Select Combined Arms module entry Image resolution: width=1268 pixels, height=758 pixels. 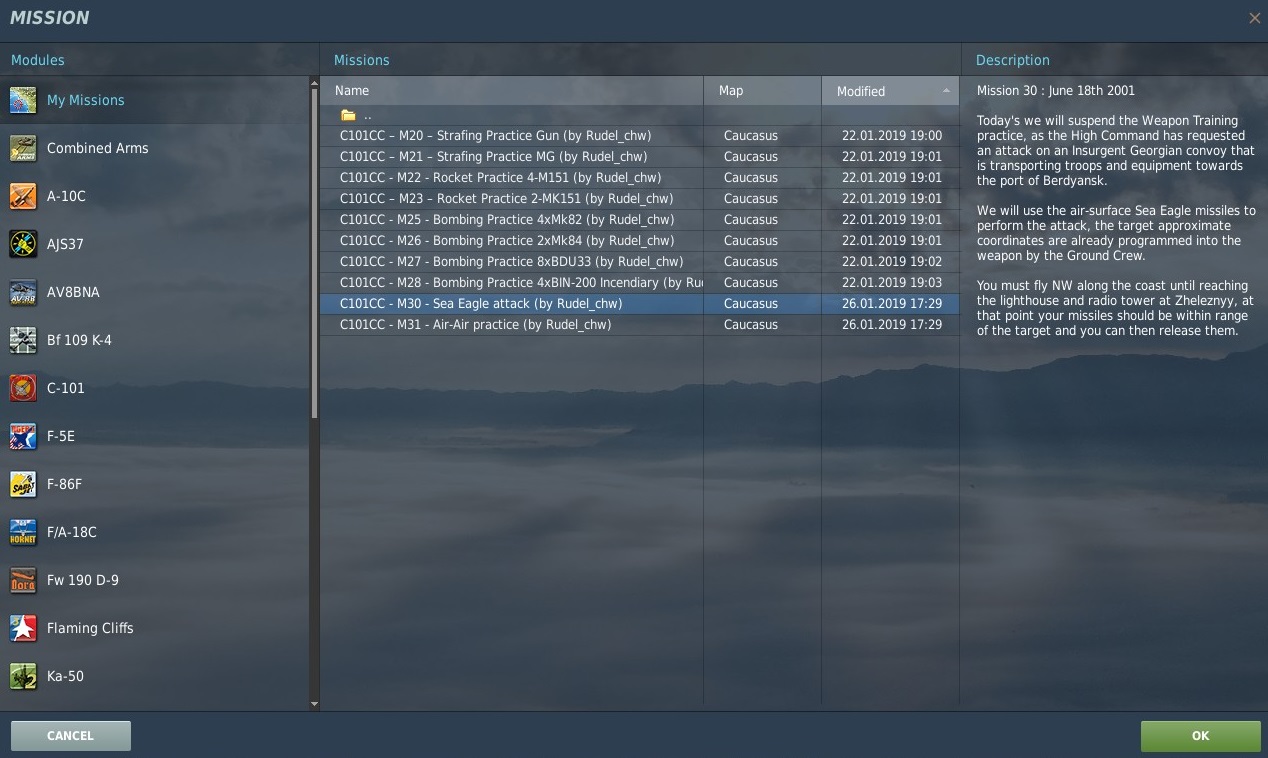pos(97,148)
